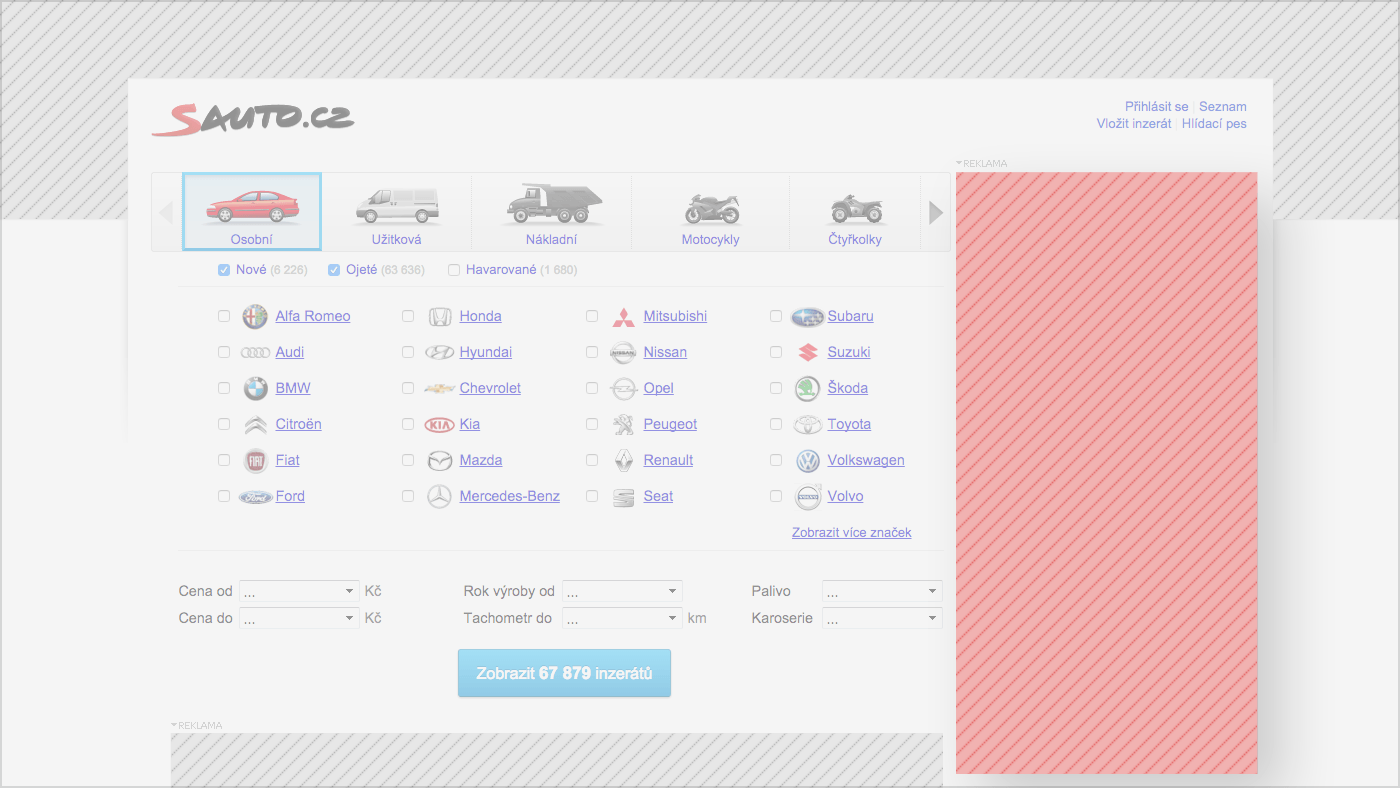
Task: Click the Přihlásit se link
Action: 1156,106
